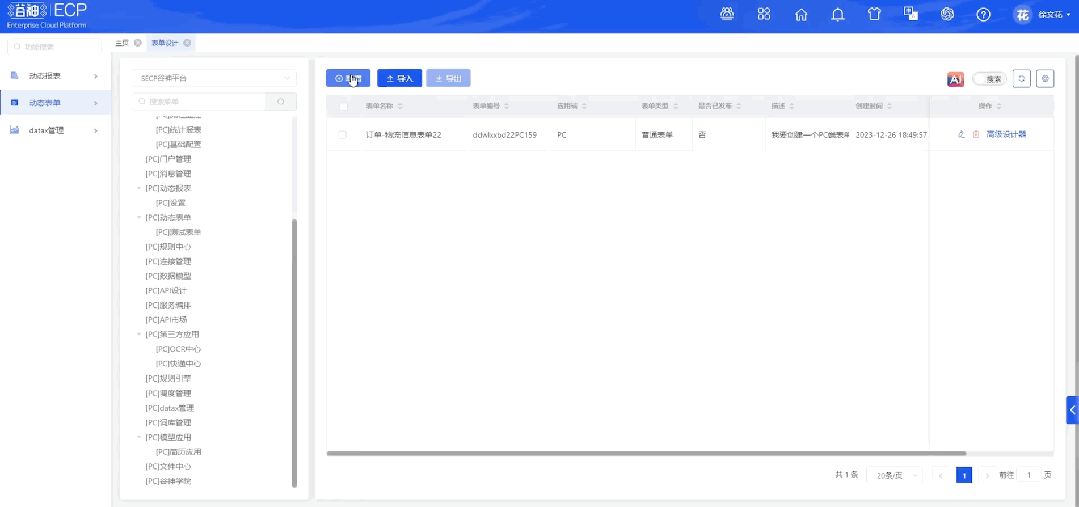Refresh the form table
The image size is (1079, 507).
[x=1022, y=78]
